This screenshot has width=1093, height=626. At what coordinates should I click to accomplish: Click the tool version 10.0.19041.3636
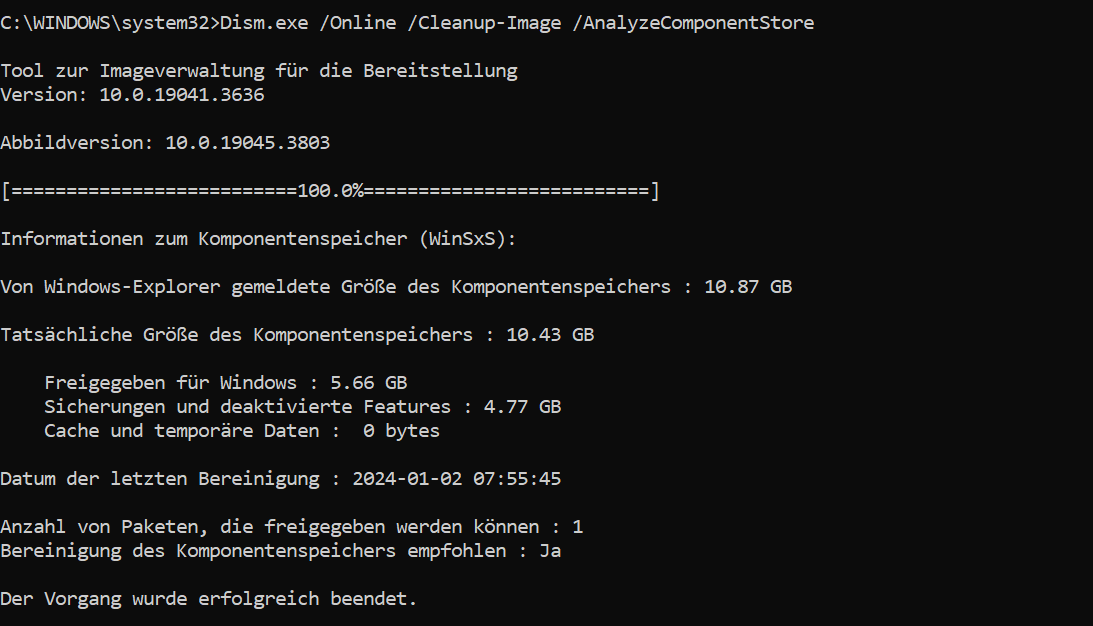tap(181, 95)
